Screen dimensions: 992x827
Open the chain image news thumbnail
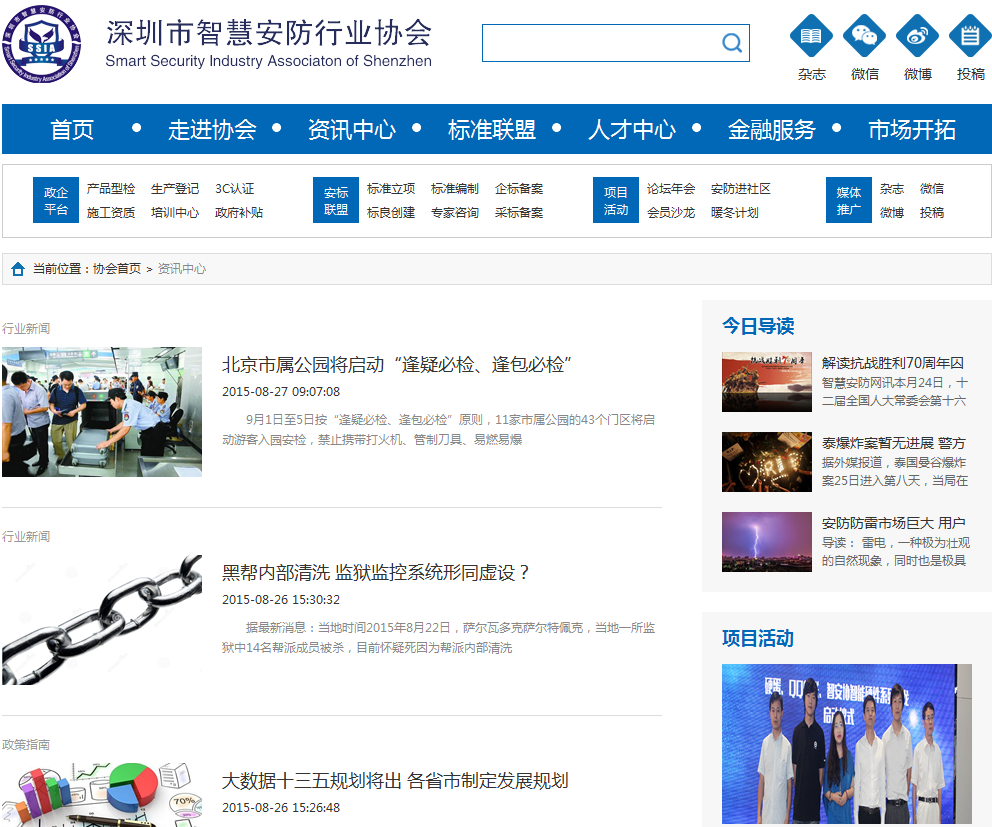pos(102,620)
